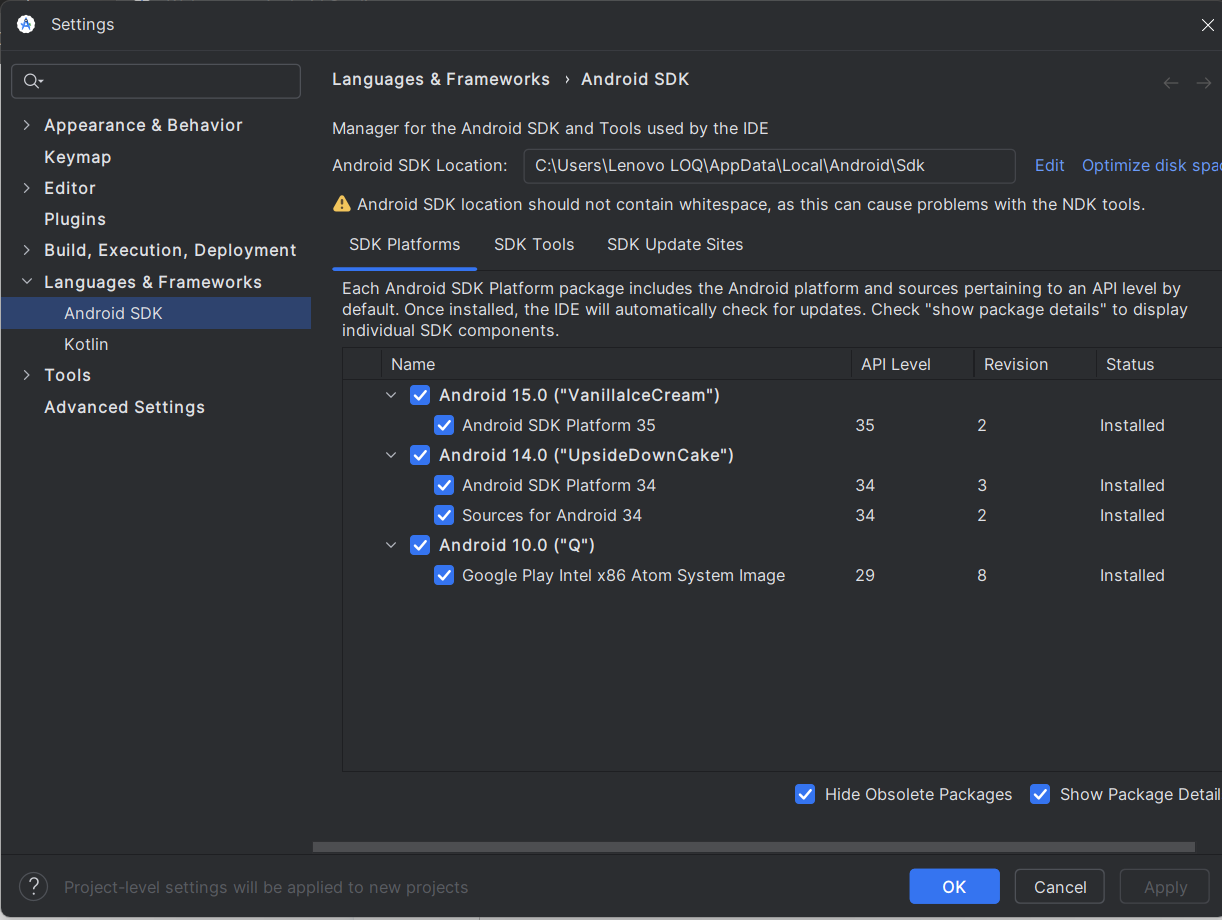Screen dimensions: 1222x920
Task: Click the Edit SDK location link
Action: pos(1049,166)
